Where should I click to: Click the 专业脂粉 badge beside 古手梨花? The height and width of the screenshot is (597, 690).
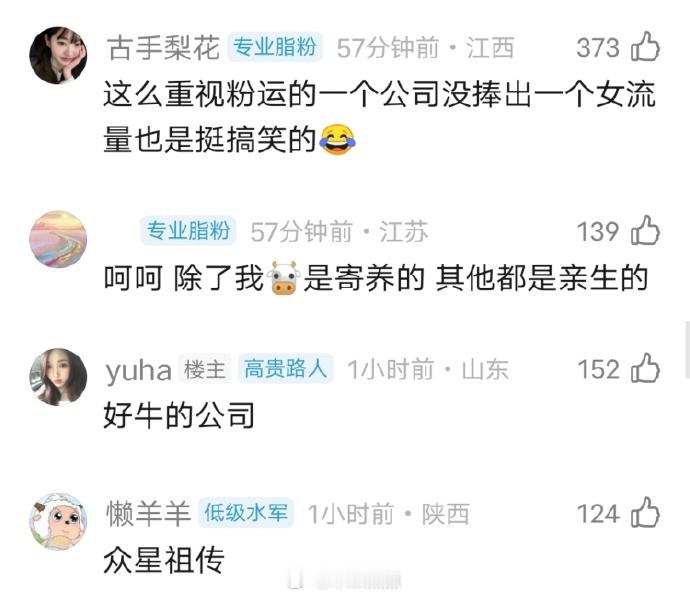(x=275, y=47)
